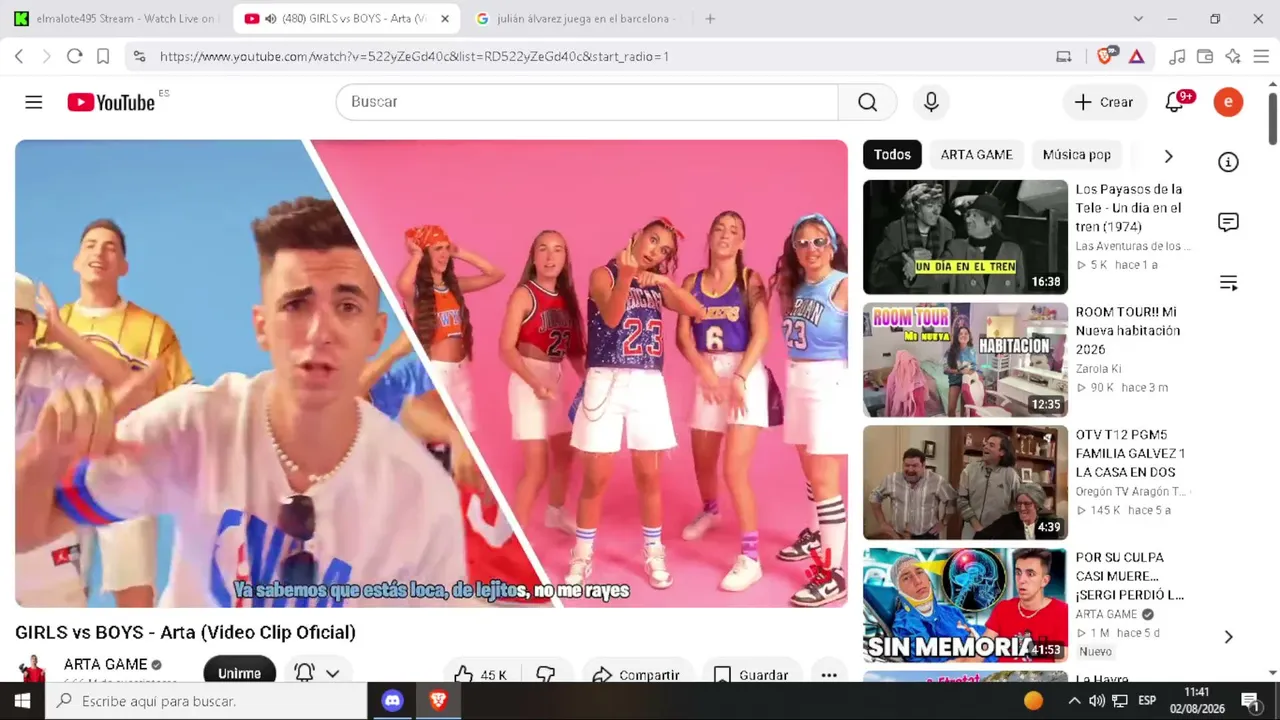The image size is (1280, 720).
Task: Open the video info panel icon
Action: [x=1228, y=162]
